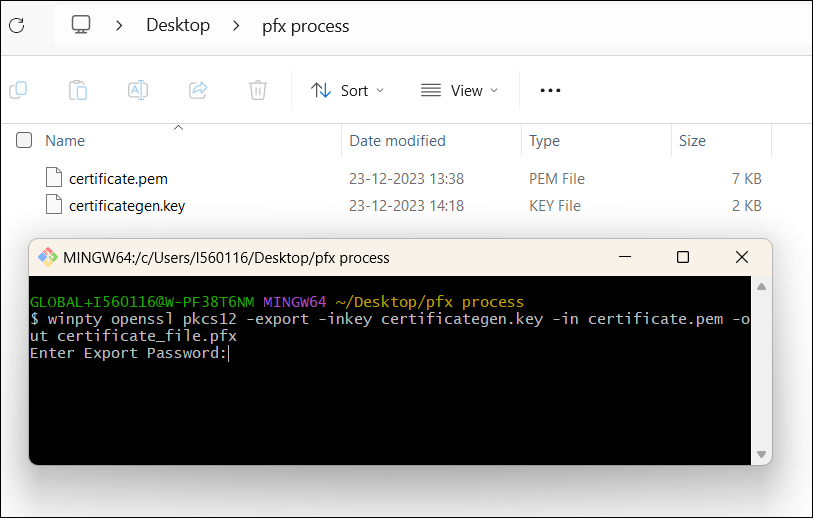
Task: Click the This PC monitor icon in breadcrumb
Action: (81, 25)
